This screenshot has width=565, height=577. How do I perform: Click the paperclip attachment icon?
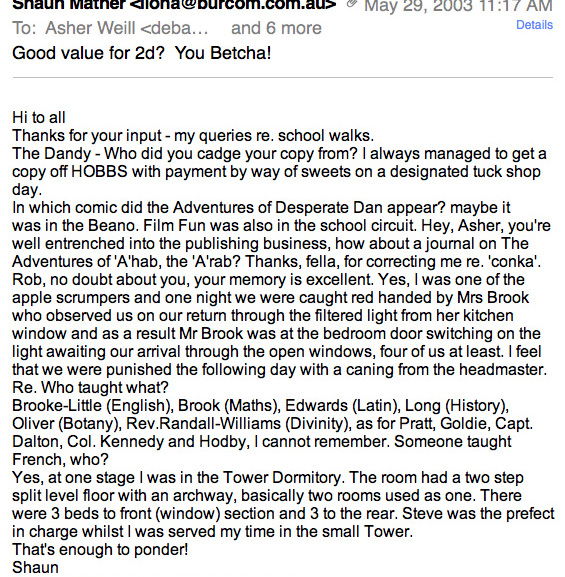pos(351,4)
